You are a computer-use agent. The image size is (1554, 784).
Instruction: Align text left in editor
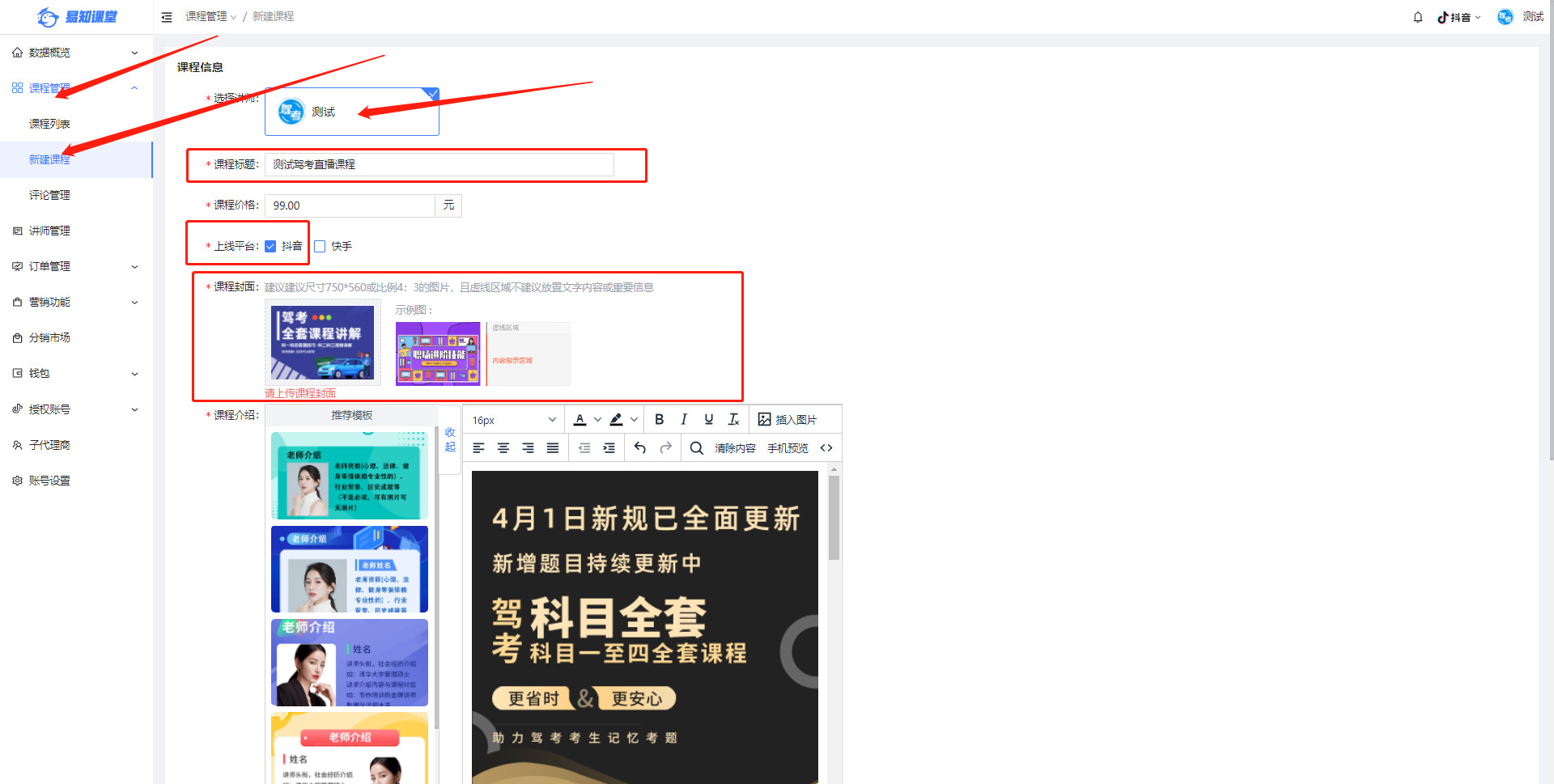(478, 447)
